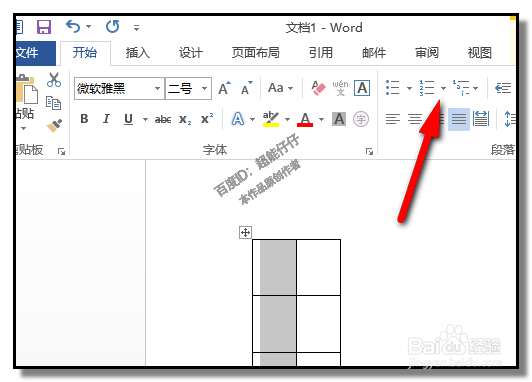Open the Text Effects dropdown arrow
This screenshot has width=532, height=382.
(252, 119)
